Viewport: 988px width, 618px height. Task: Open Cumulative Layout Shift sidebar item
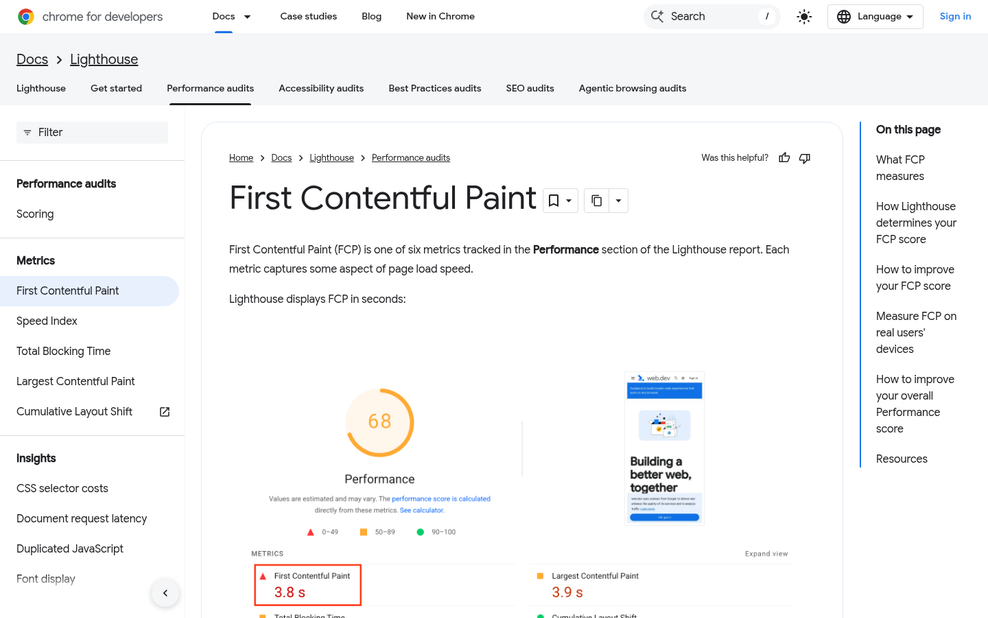click(x=74, y=412)
